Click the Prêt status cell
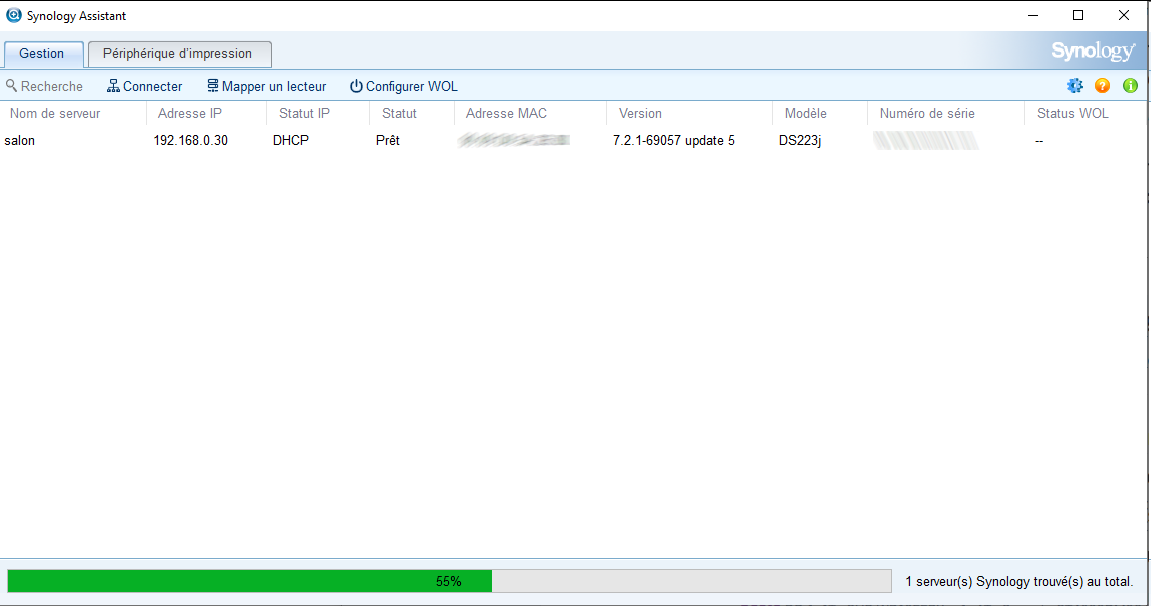 pyautogui.click(x=388, y=141)
